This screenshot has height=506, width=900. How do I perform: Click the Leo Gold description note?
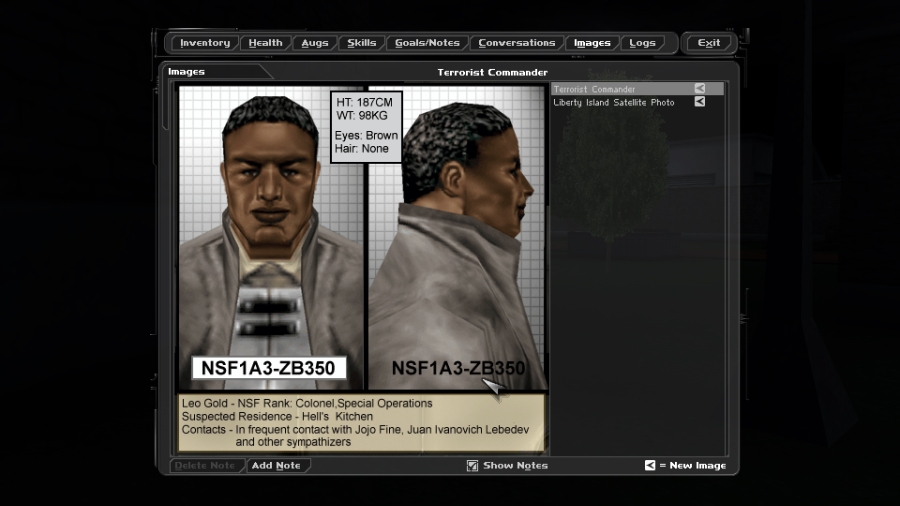coord(361,423)
